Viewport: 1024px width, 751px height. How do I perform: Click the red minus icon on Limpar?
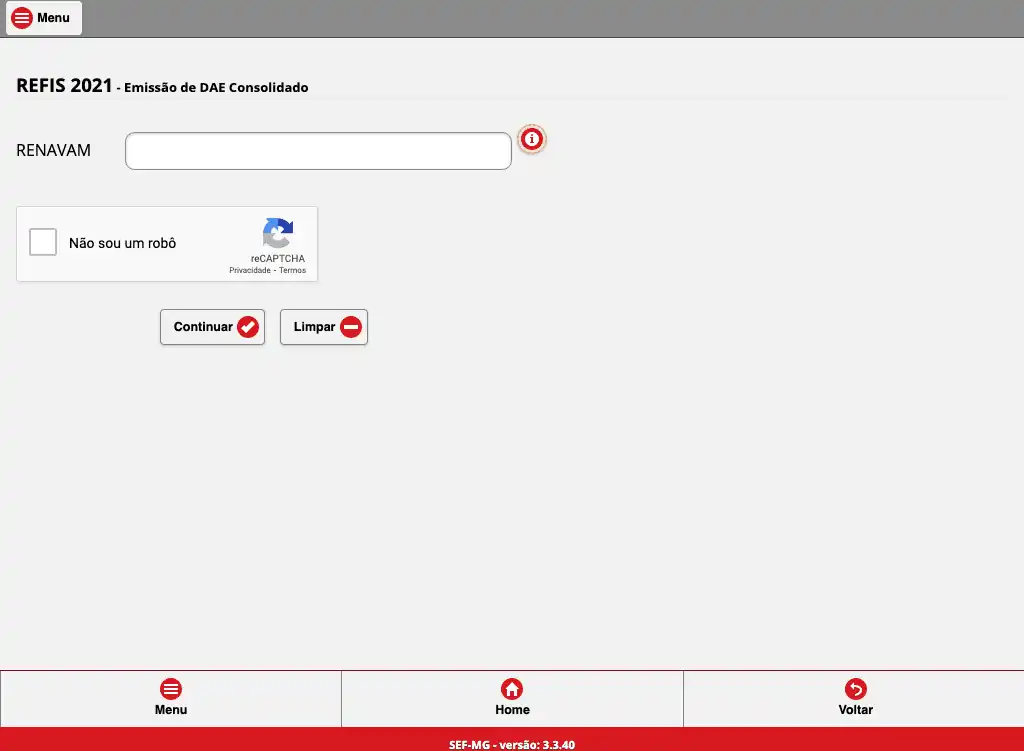[351, 327]
